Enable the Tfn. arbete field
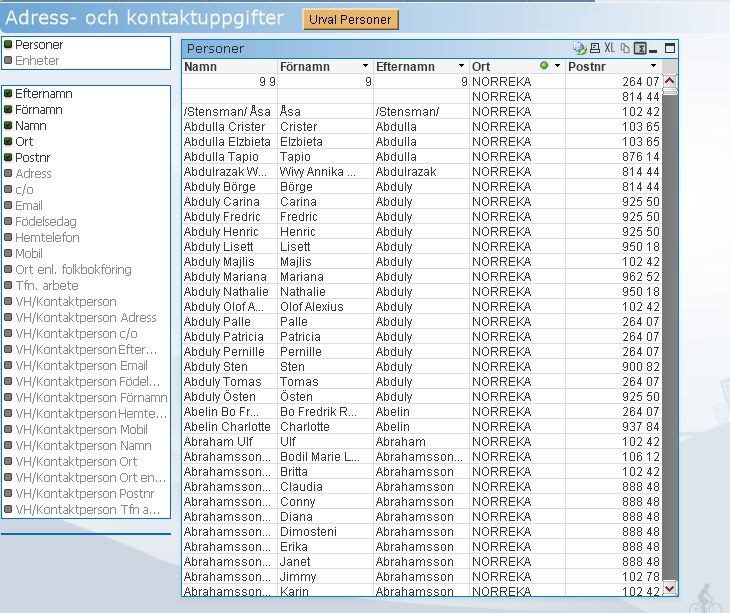Screen dimensions: 730x613 click(x=41, y=285)
